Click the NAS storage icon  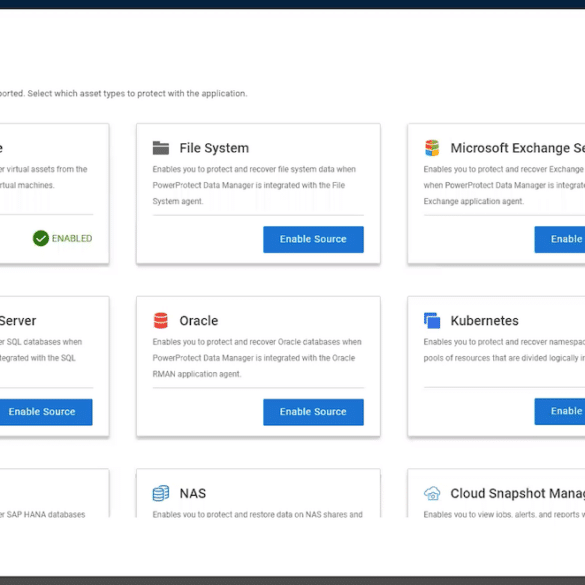[161, 493]
